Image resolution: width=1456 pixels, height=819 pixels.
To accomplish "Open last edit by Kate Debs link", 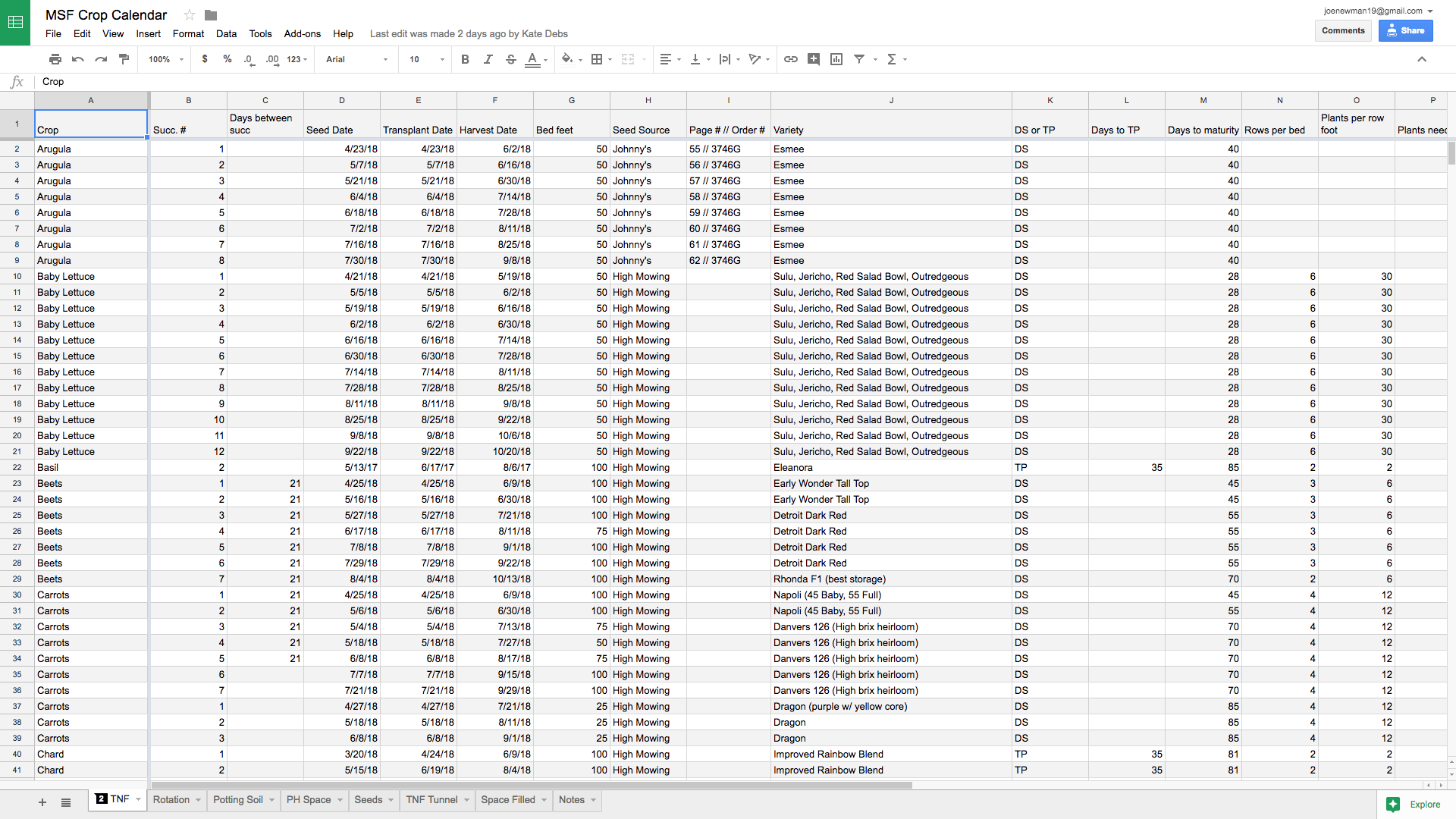I will (x=469, y=34).
